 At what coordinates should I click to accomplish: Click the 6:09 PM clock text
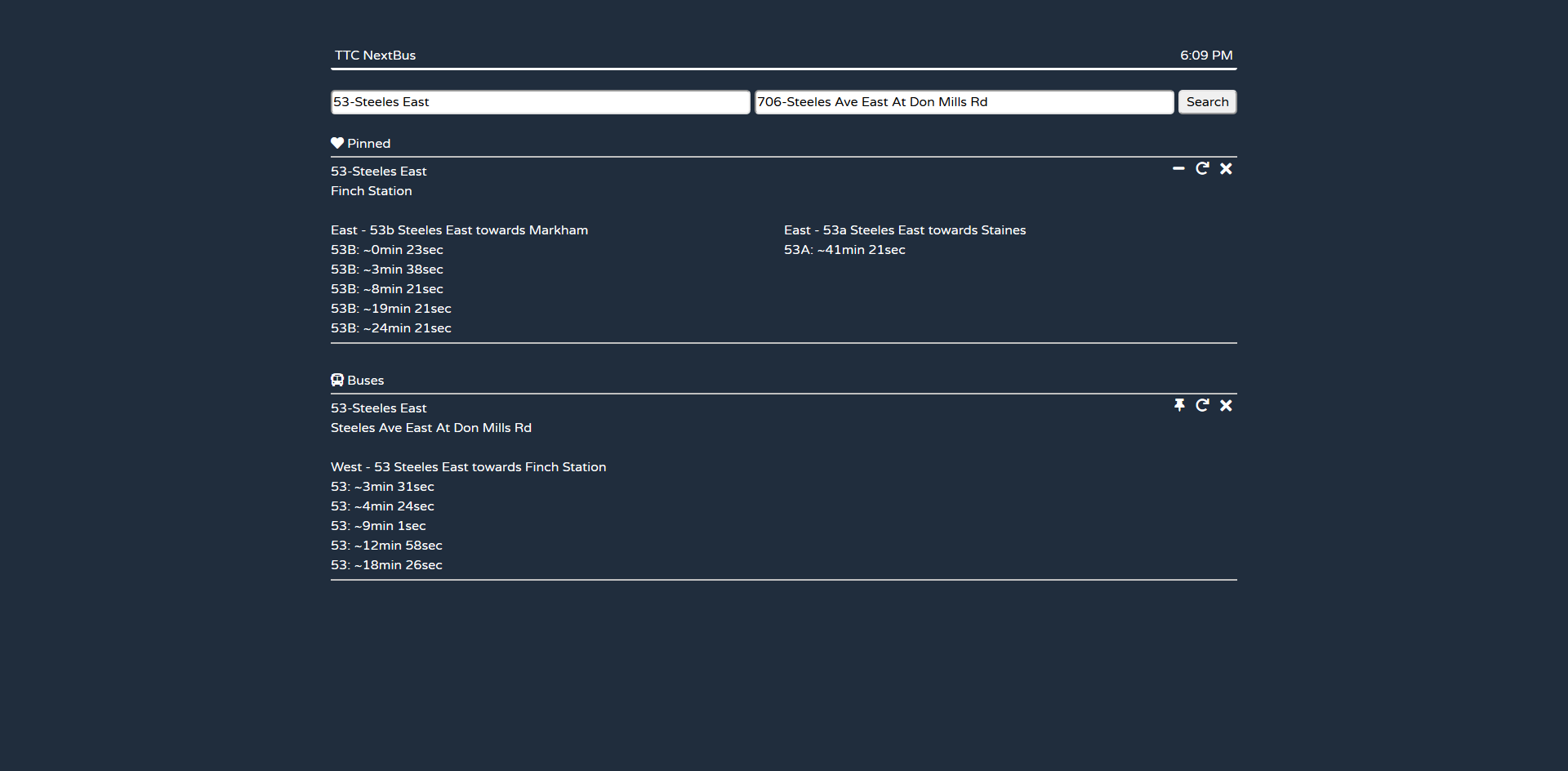[x=1206, y=56]
